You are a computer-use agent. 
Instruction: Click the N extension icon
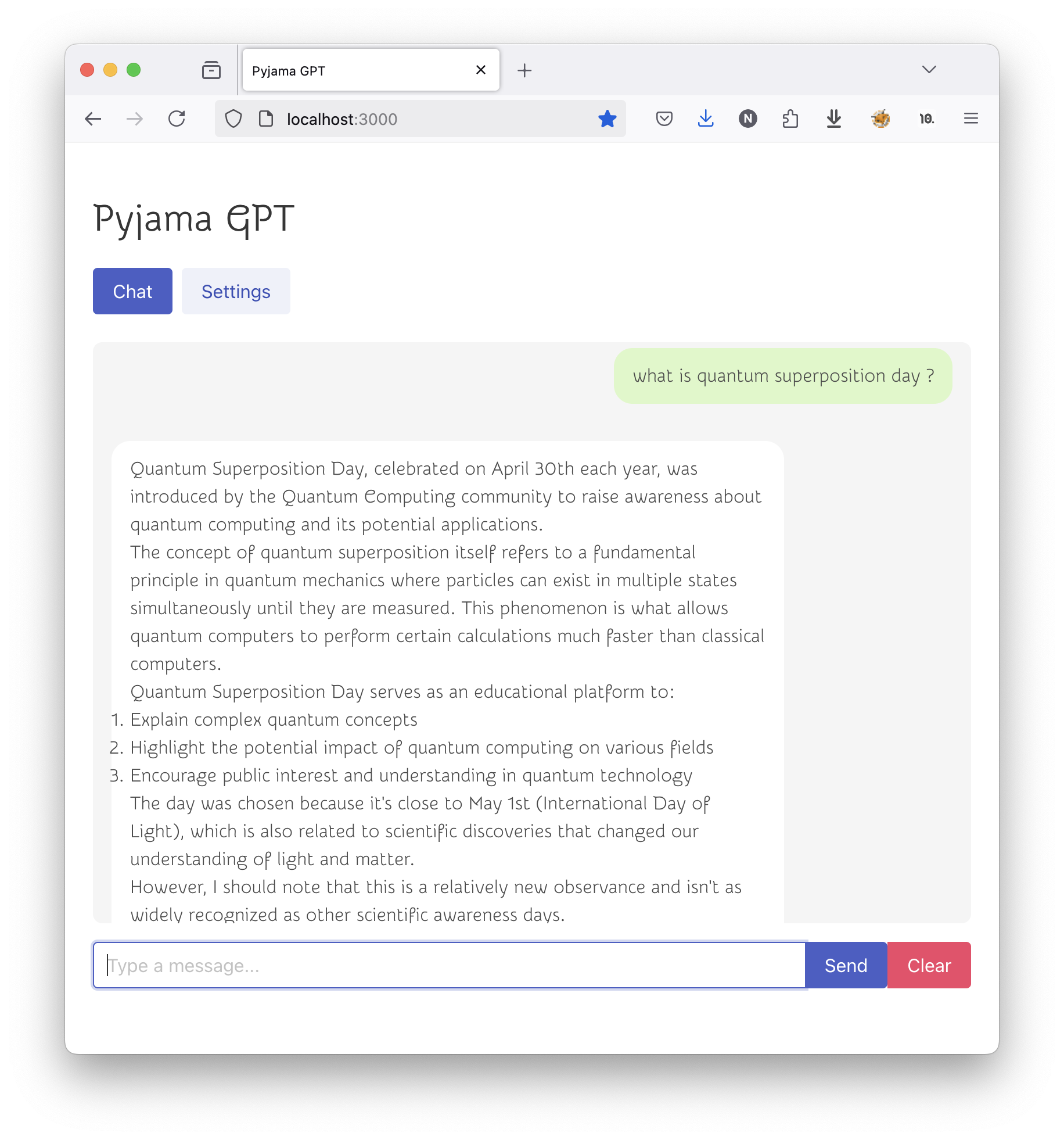tap(747, 119)
